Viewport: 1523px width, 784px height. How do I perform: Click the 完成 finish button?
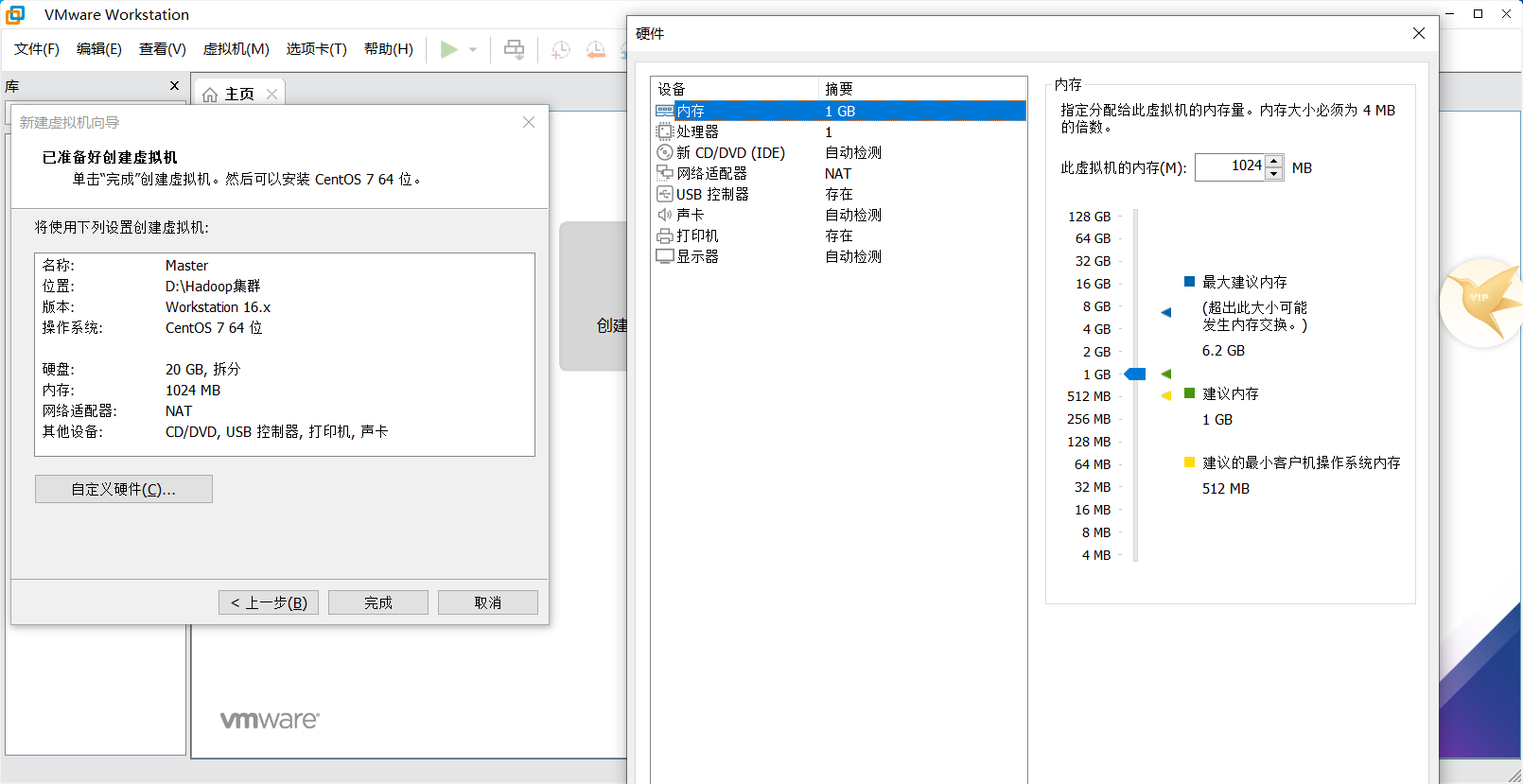(378, 602)
